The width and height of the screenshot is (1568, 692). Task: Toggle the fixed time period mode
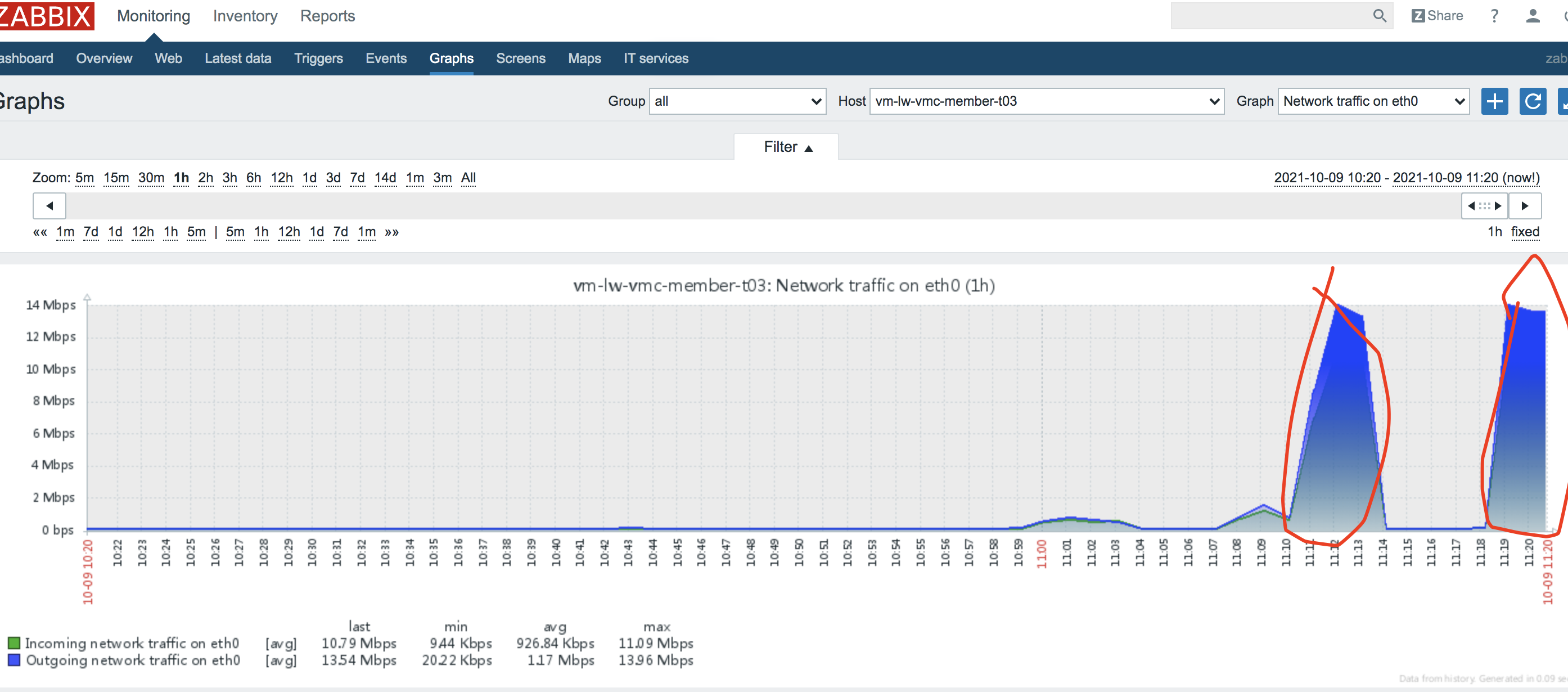point(1524,232)
